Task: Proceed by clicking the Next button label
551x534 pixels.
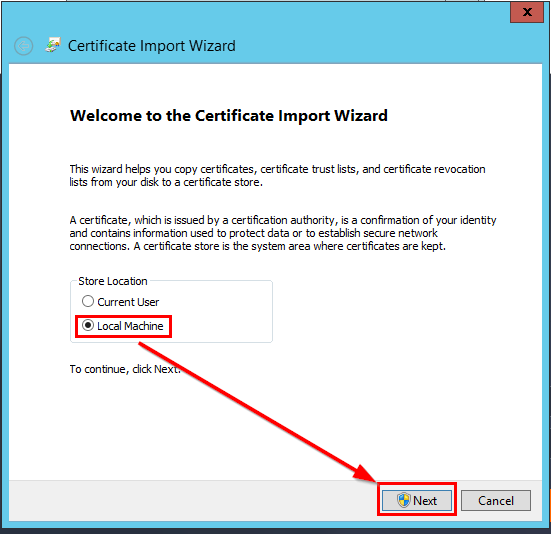Action: tap(425, 501)
